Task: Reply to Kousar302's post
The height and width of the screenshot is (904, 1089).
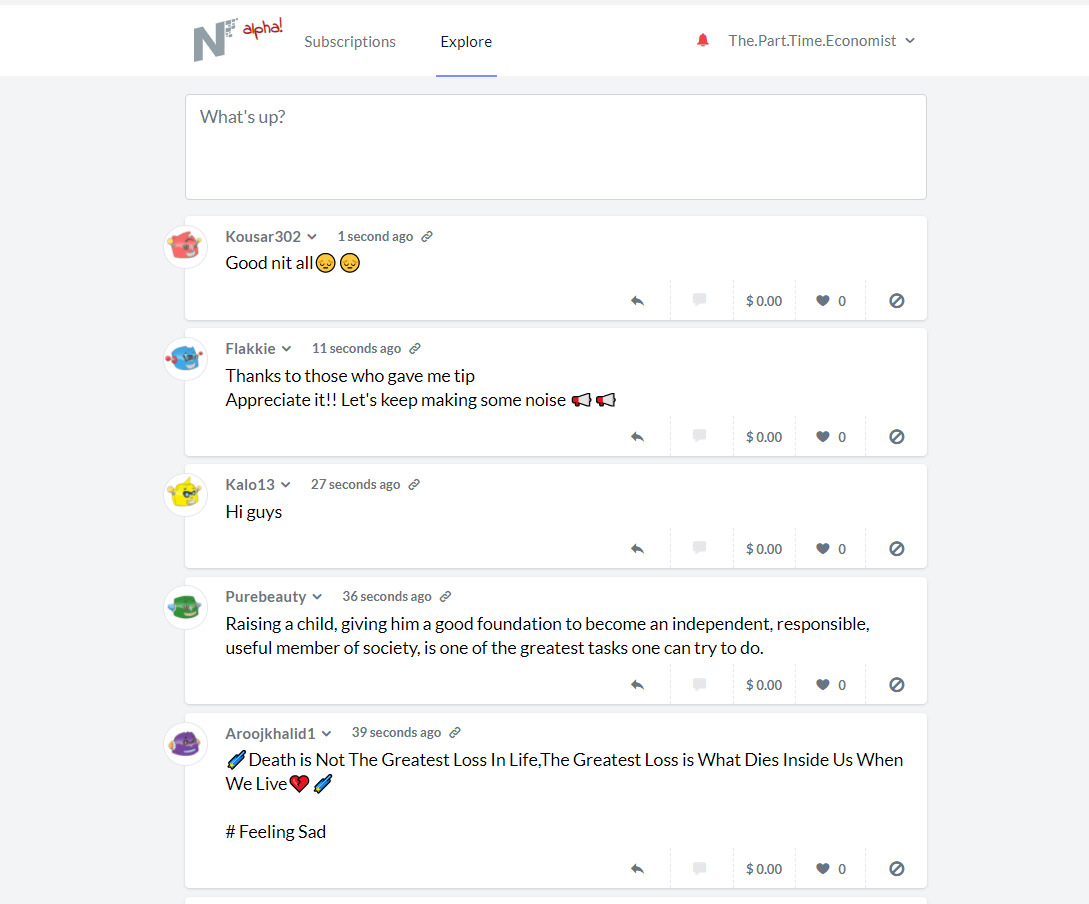Action: (637, 301)
